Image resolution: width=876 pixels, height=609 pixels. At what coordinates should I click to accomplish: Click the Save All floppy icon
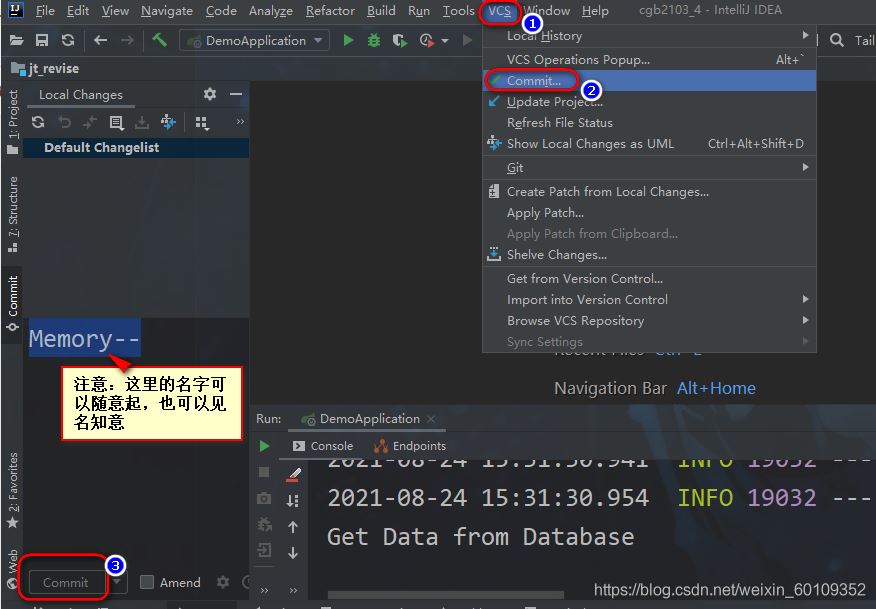(x=42, y=40)
